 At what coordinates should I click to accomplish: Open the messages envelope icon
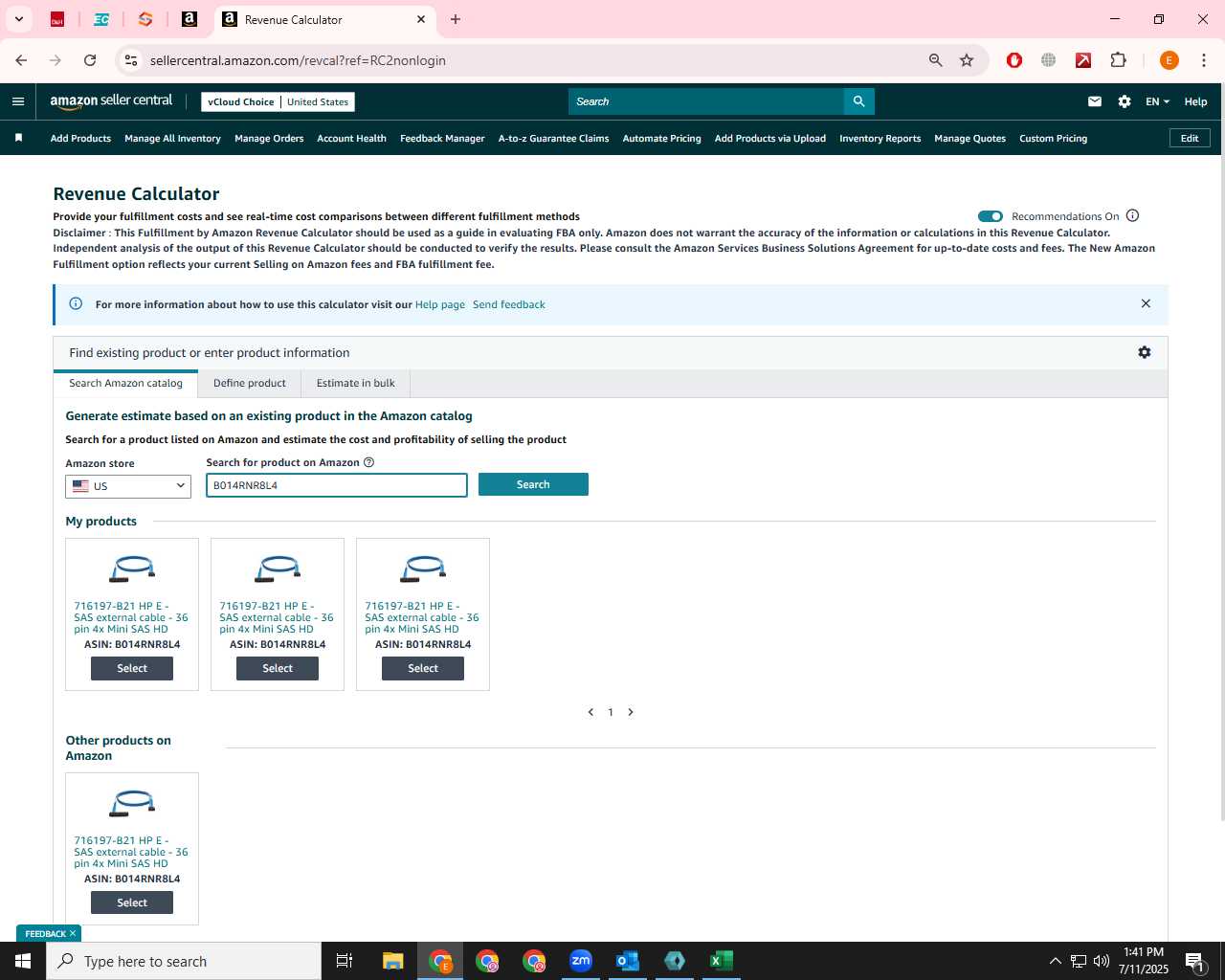[x=1095, y=101]
